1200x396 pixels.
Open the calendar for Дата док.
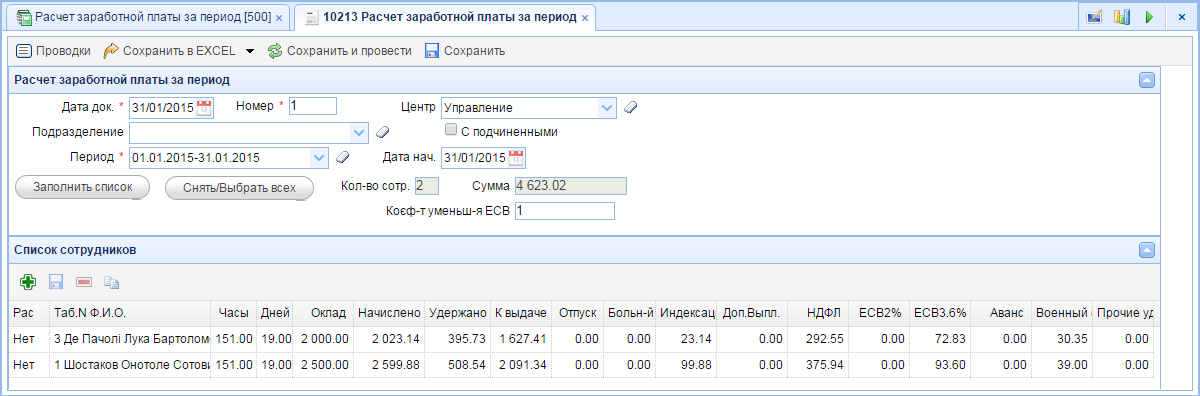(205, 107)
